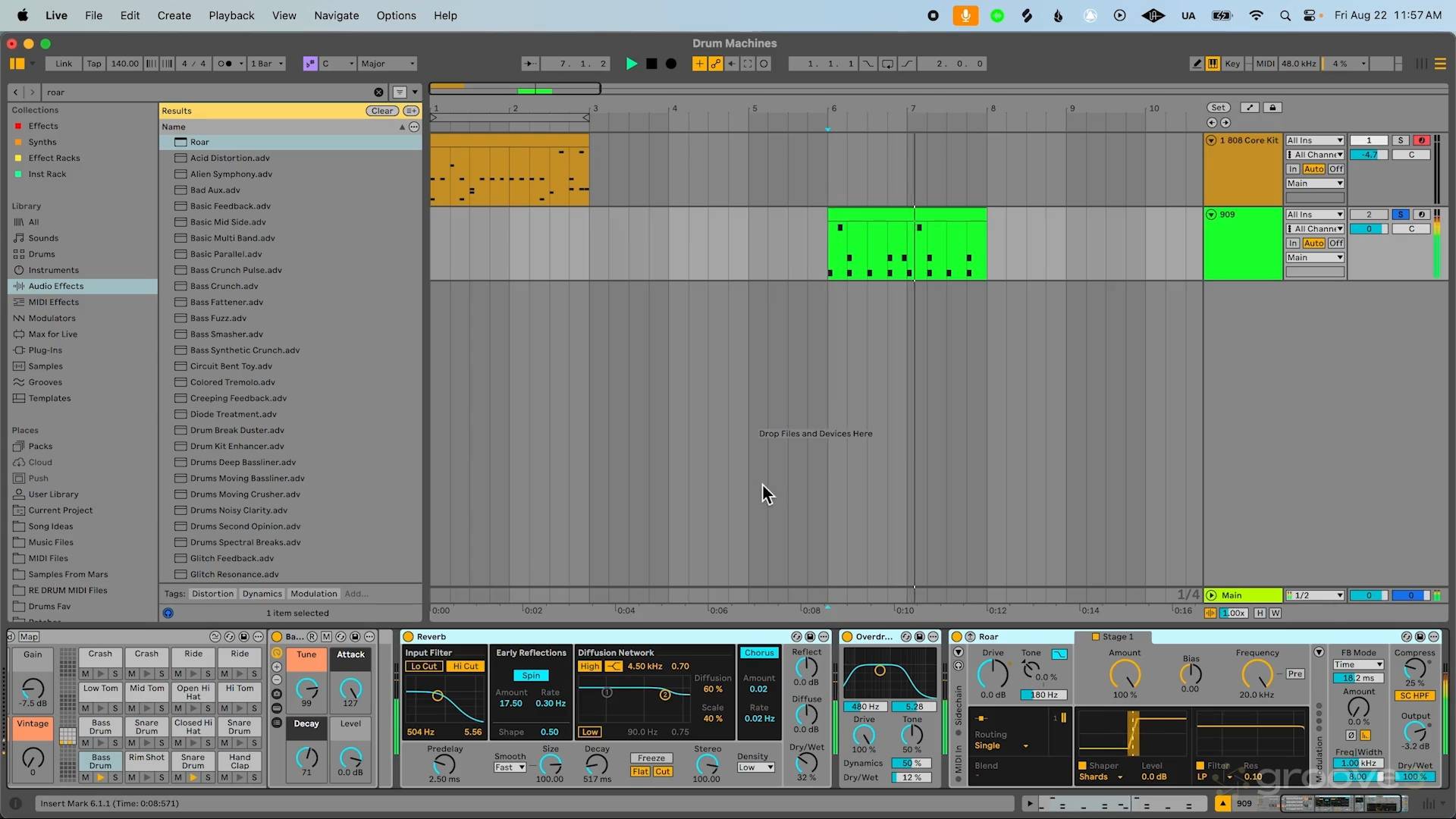Toggle the Metronome button

coord(225,64)
